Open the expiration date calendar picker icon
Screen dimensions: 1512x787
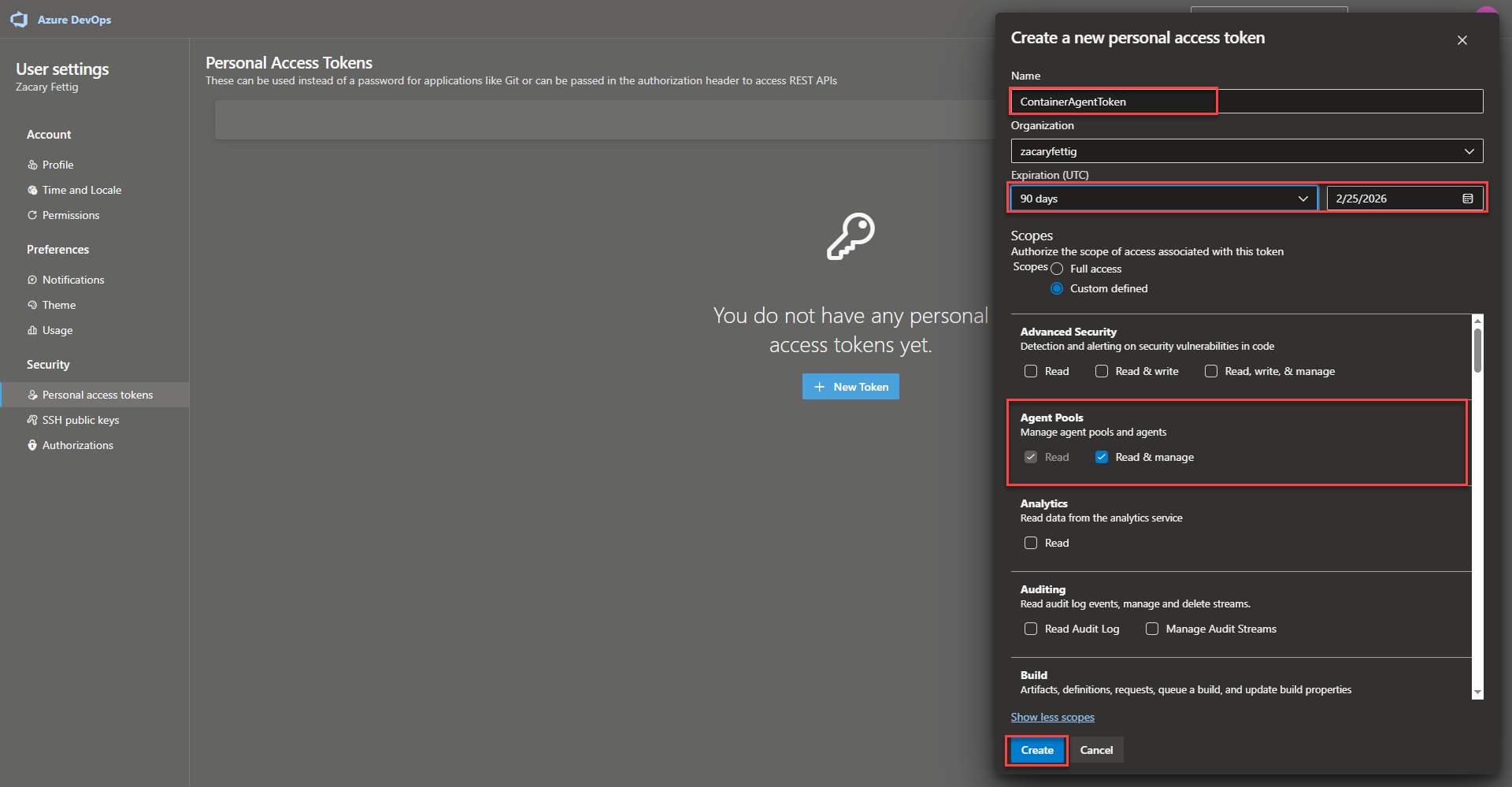coord(1467,199)
